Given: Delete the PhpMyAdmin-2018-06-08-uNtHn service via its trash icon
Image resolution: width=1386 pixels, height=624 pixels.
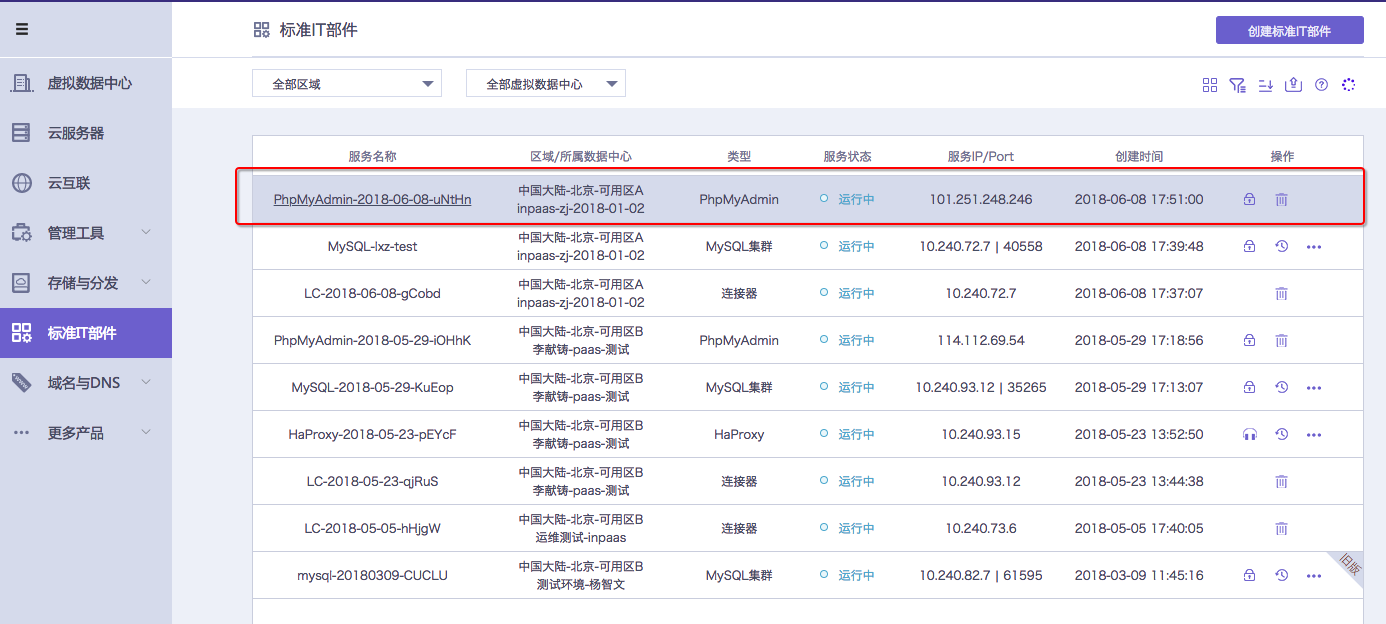Looking at the screenshot, I should click(1281, 199).
